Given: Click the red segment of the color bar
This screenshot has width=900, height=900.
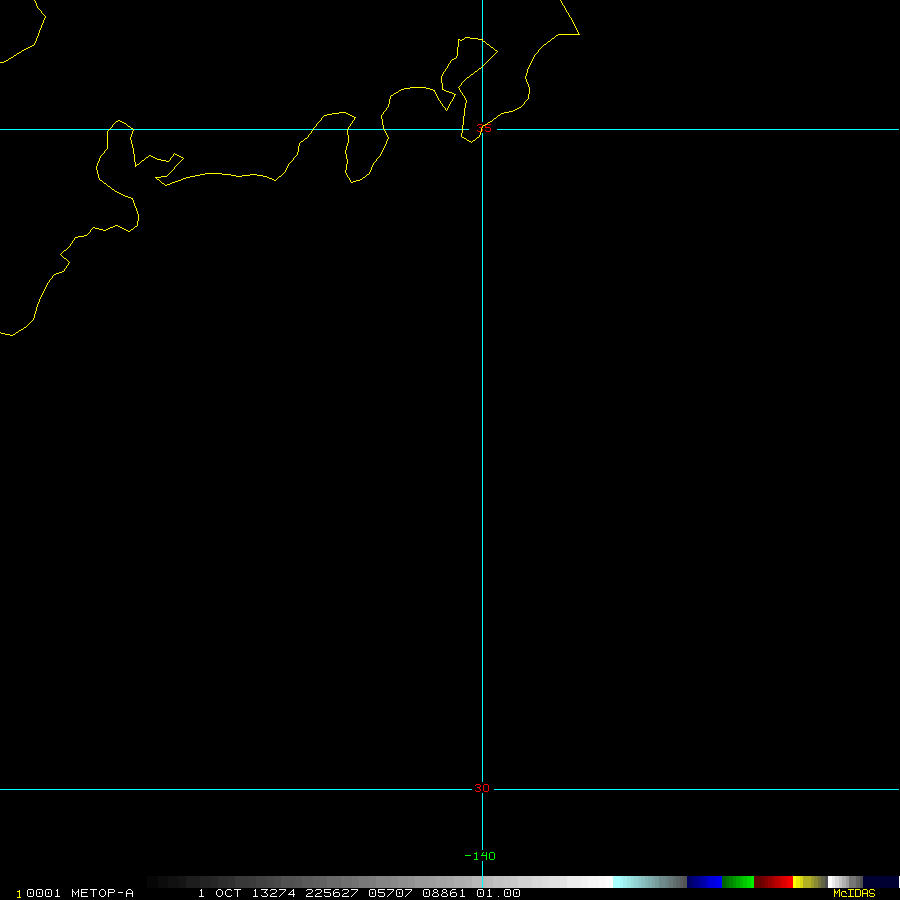Looking at the screenshot, I should [x=773, y=882].
